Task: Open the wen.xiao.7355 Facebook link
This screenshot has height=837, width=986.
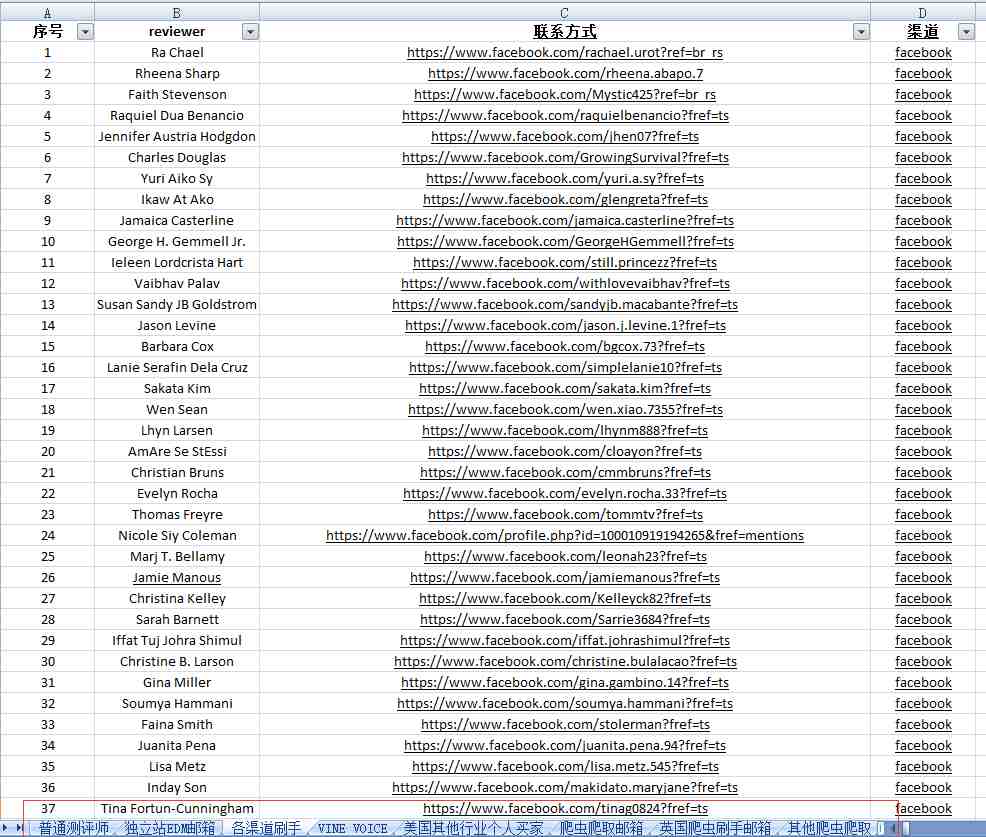Action: tap(565, 409)
